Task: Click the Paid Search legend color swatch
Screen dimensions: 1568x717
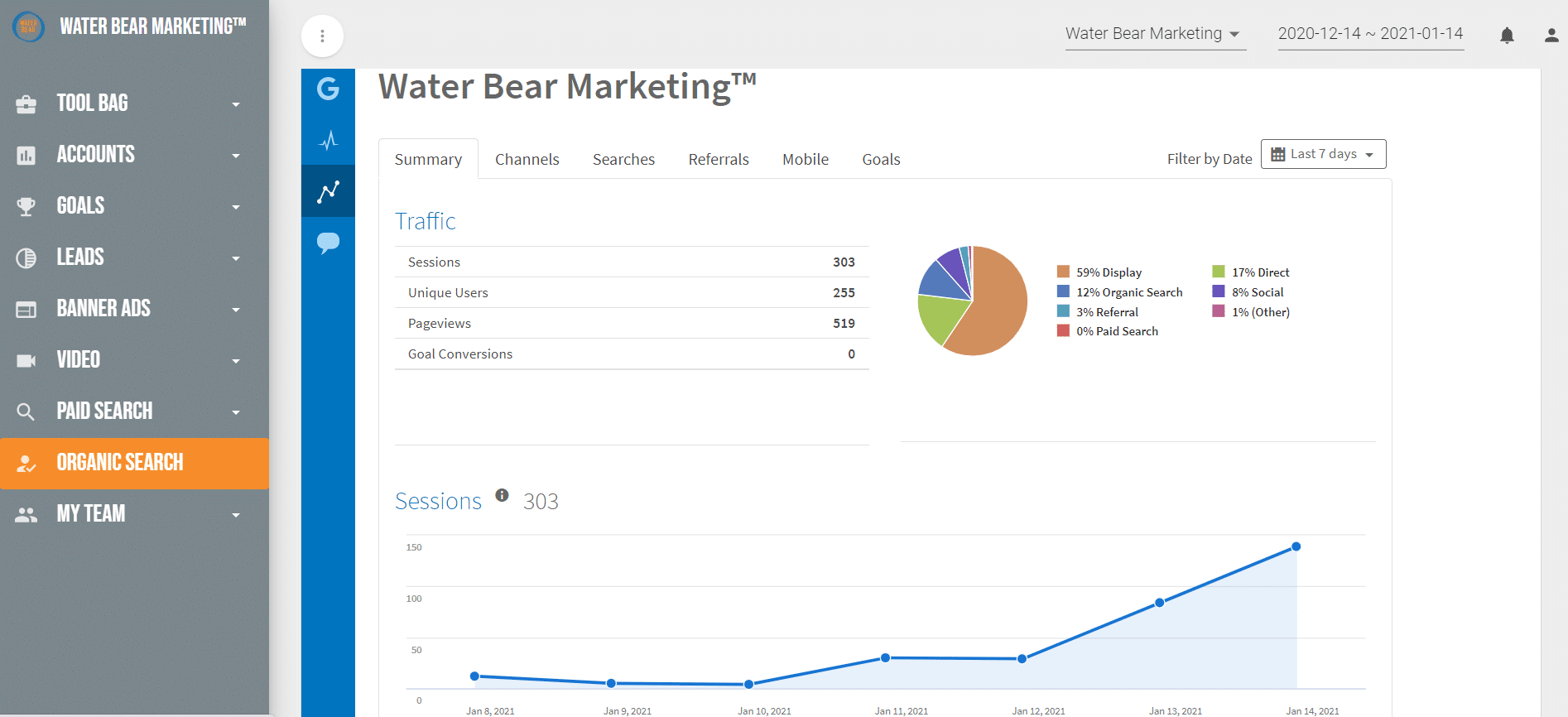Action: [x=1063, y=330]
